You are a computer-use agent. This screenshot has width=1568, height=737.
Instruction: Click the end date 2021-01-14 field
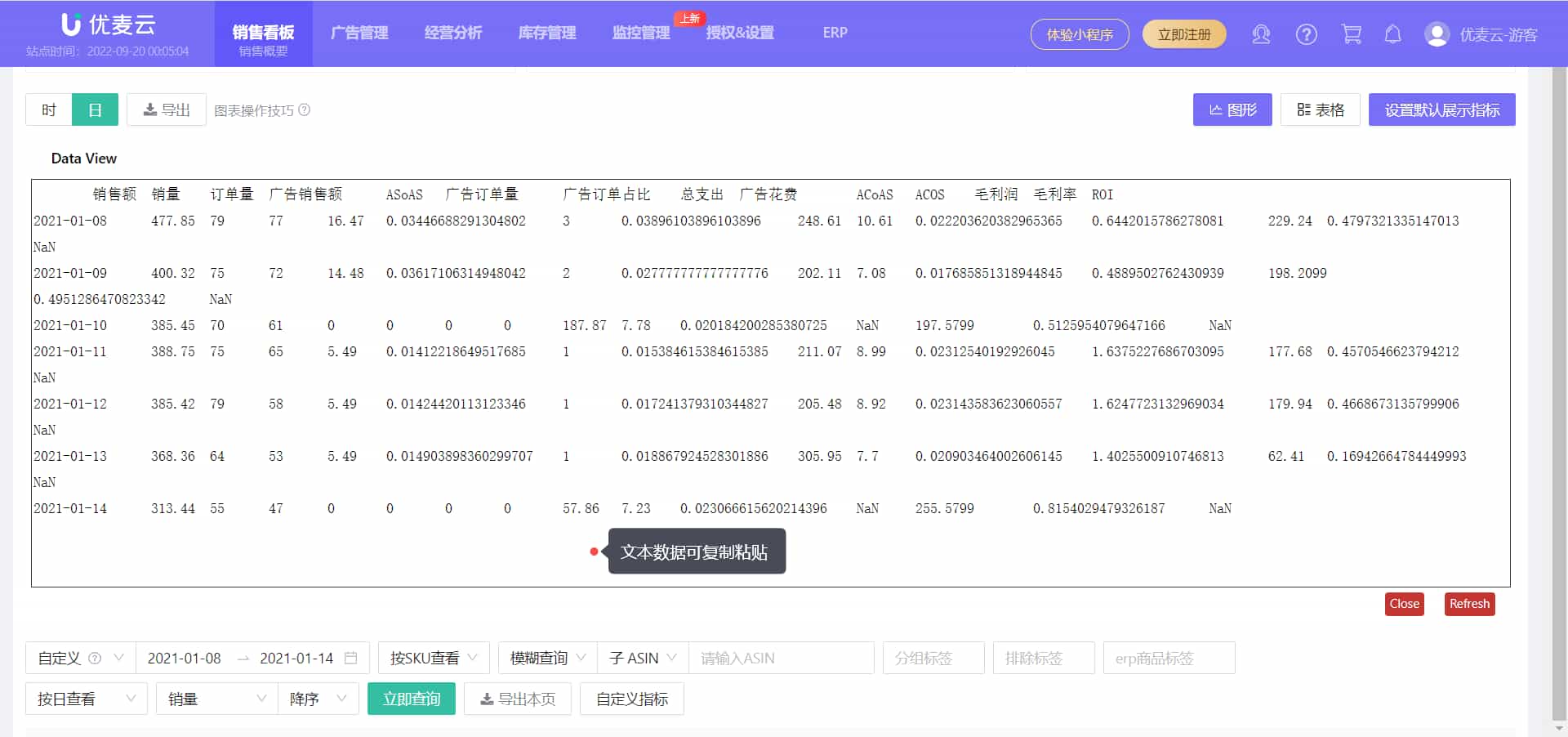[x=296, y=658]
